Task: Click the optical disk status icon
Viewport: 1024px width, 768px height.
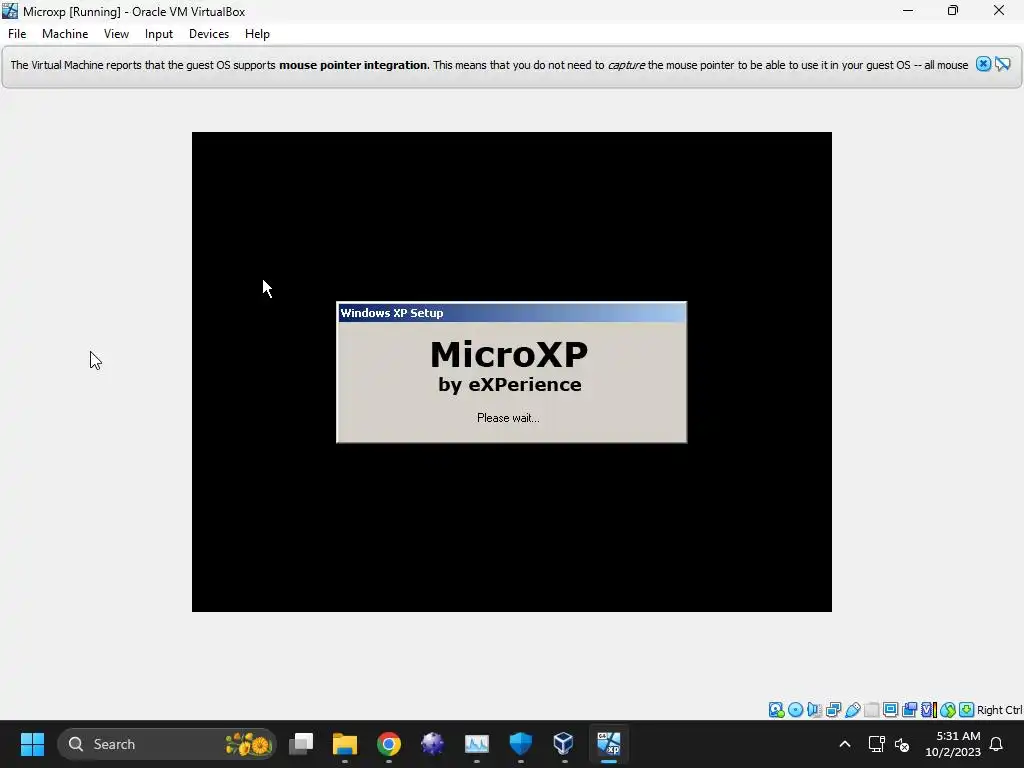Action: point(795,710)
